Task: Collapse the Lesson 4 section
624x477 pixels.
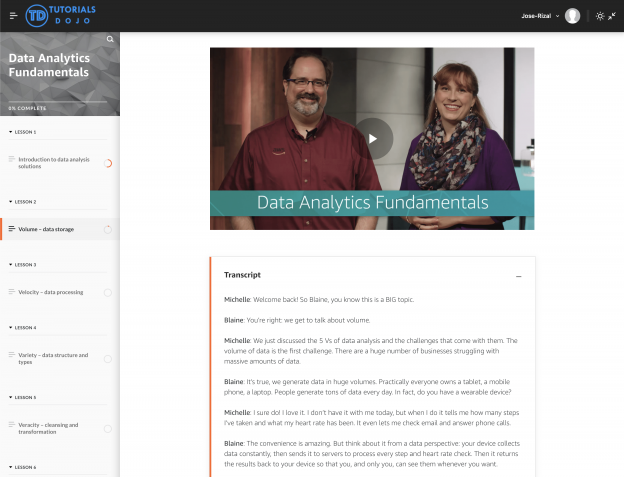Action: click(22, 328)
